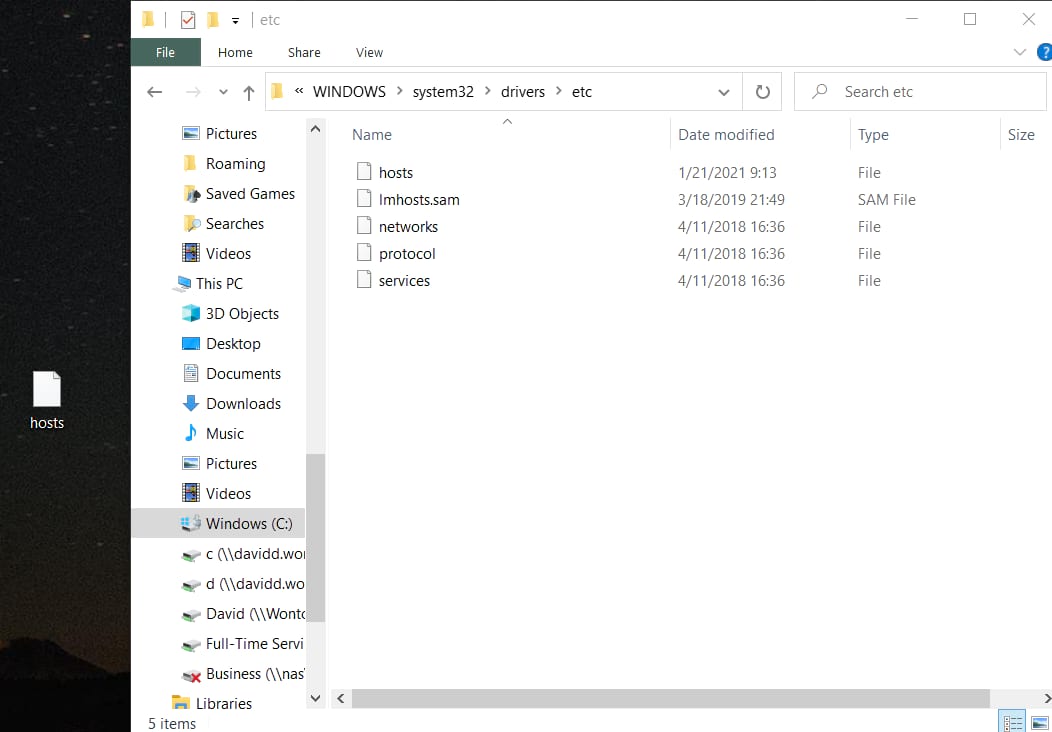Click the Back navigation arrow
This screenshot has width=1052, height=732.
[x=154, y=92]
